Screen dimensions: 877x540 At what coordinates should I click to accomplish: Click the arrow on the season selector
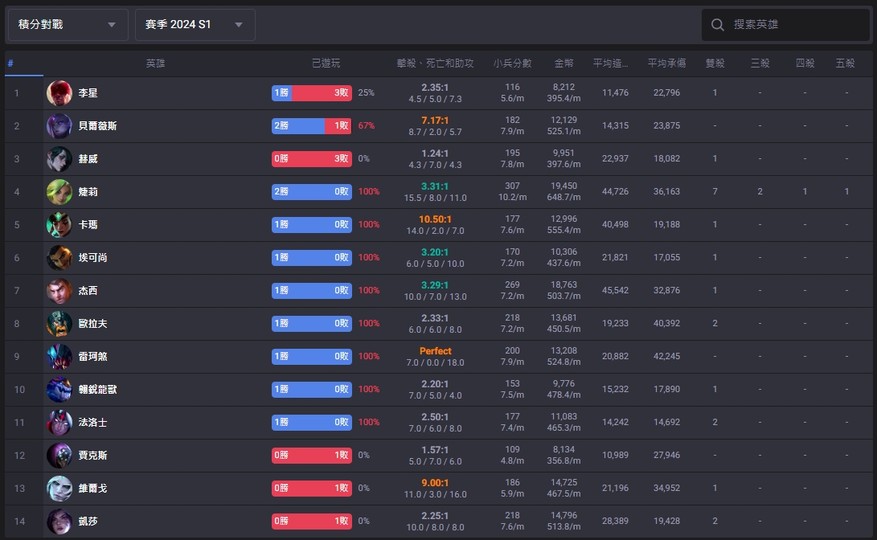[x=238, y=25]
